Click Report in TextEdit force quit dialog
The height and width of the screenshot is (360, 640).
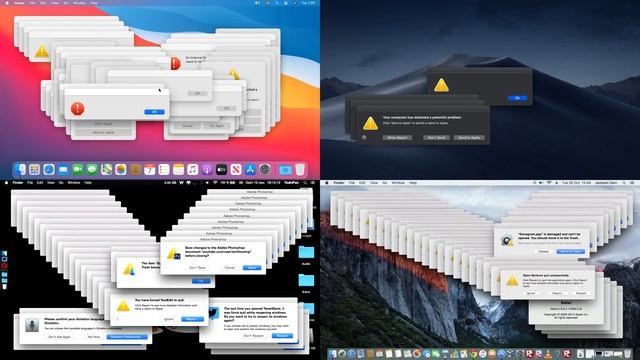coord(192,319)
